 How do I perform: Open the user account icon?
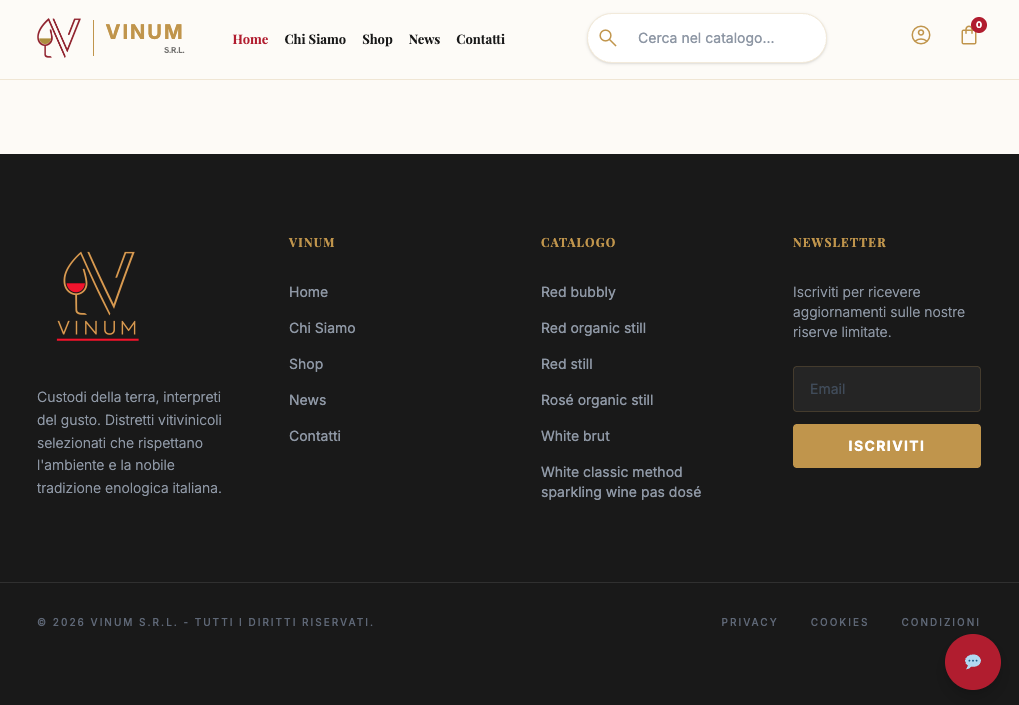[921, 35]
